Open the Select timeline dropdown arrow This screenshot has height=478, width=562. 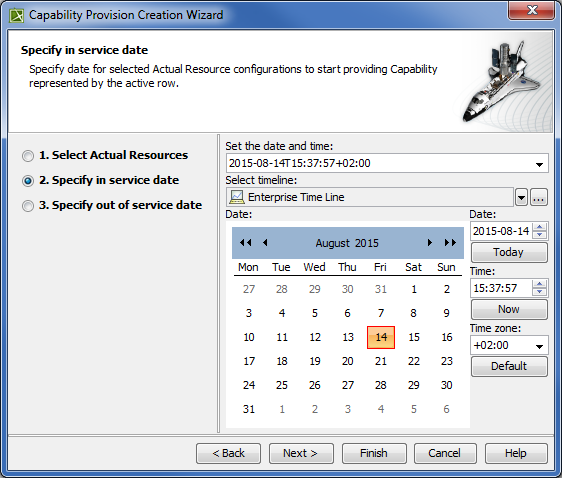click(x=521, y=197)
